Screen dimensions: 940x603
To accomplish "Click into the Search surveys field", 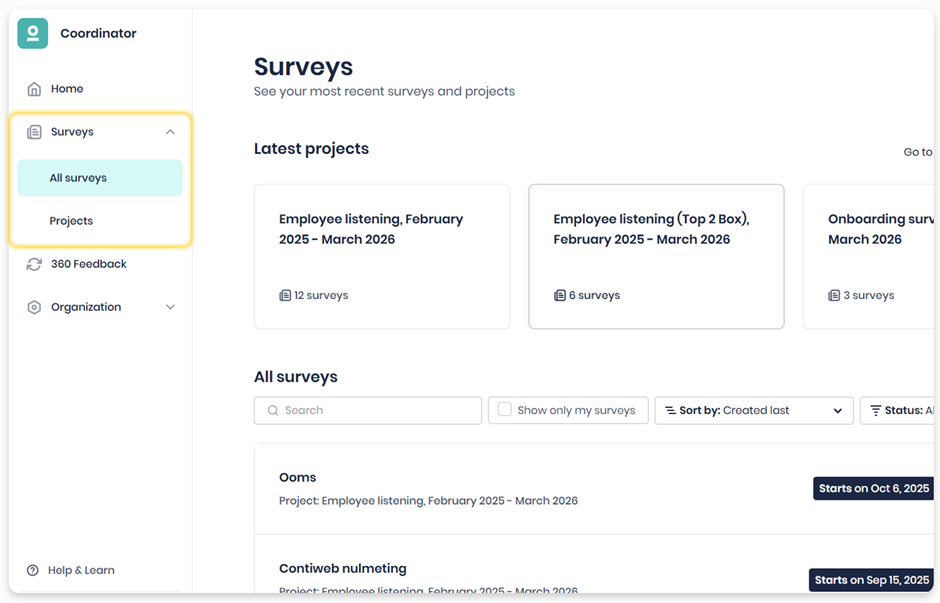I will click(367, 411).
